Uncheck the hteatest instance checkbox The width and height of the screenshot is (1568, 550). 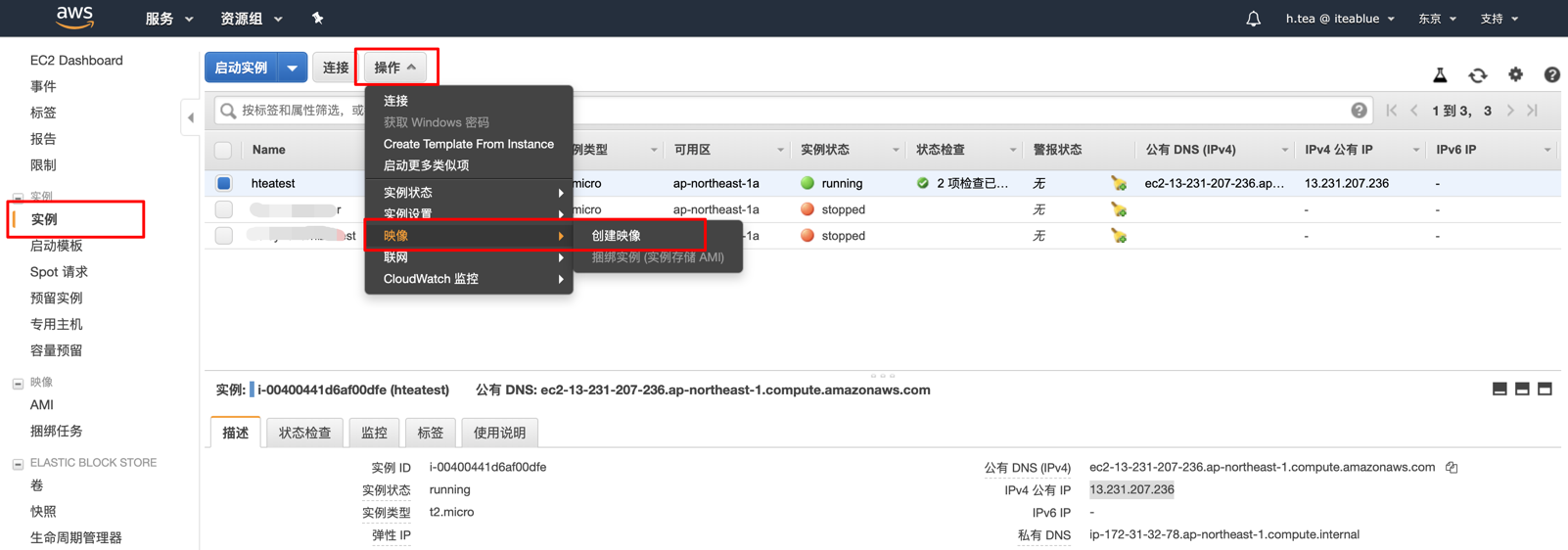click(x=224, y=183)
